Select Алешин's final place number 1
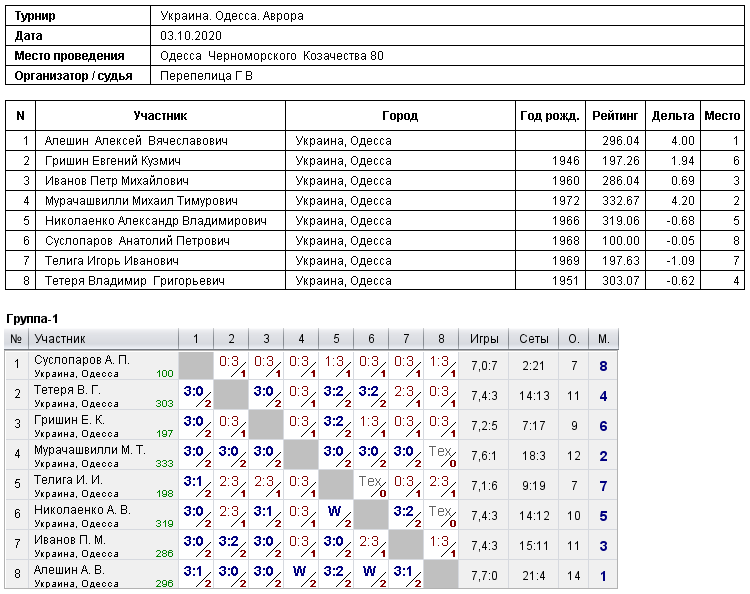The image size is (750, 594). (x=603, y=576)
